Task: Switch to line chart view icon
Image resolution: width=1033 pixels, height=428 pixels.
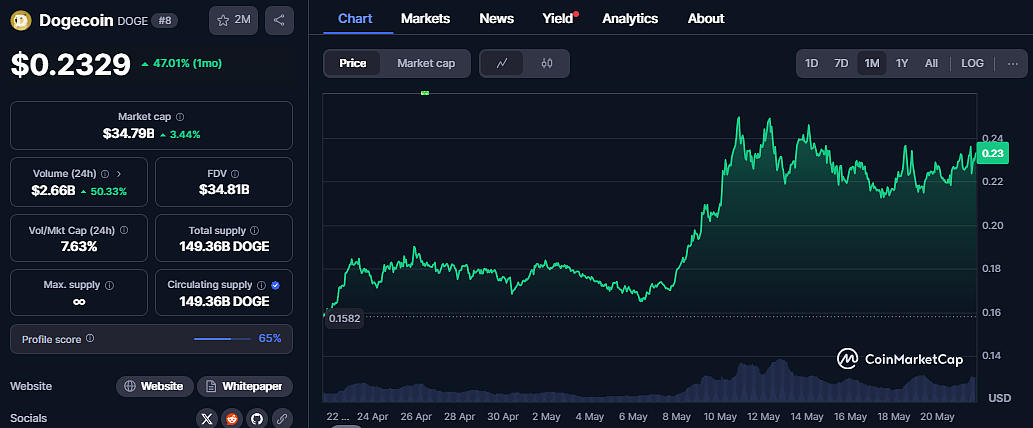Action: [502, 63]
